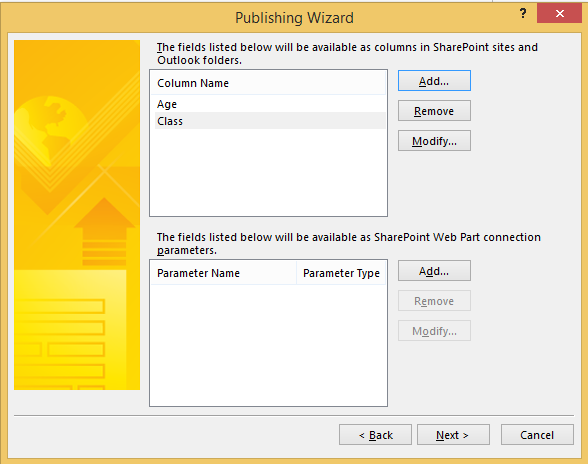Viewport: 588px width, 464px height.
Task: Add a new SharePoint column field
Action: click(x=434, y=81)
